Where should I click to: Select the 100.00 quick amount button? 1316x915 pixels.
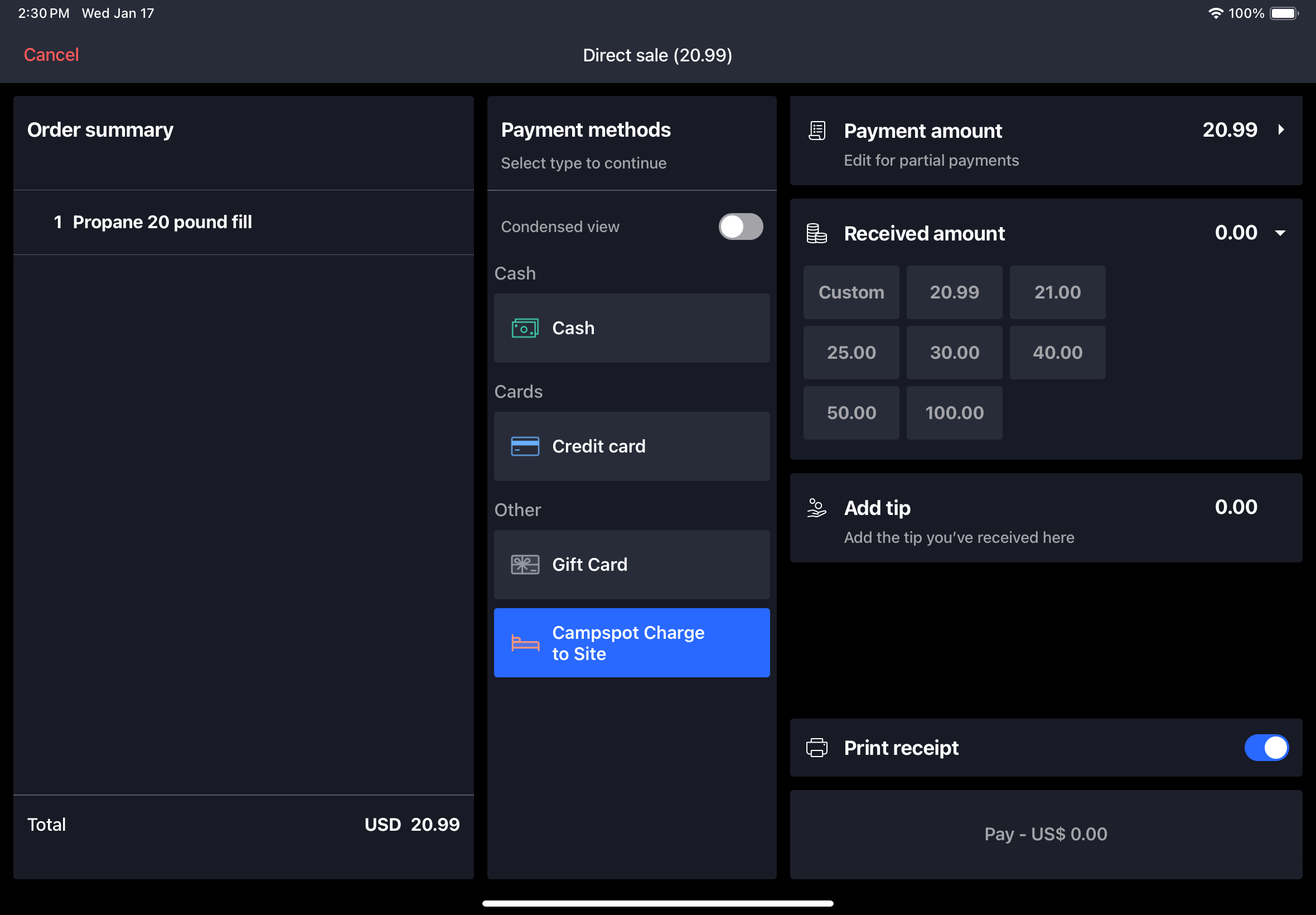(x=954, y=412)
